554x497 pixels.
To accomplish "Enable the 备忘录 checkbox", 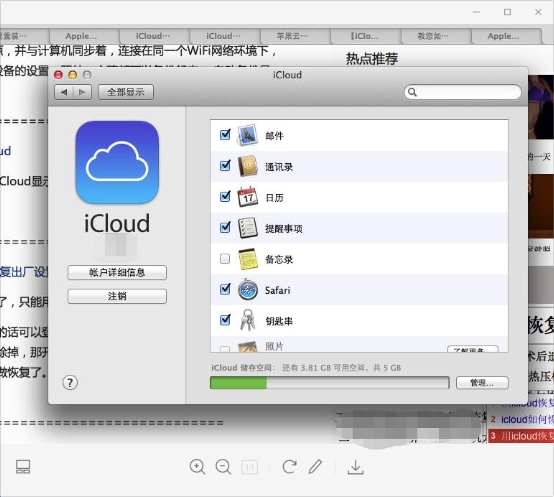I will point(225,259).
